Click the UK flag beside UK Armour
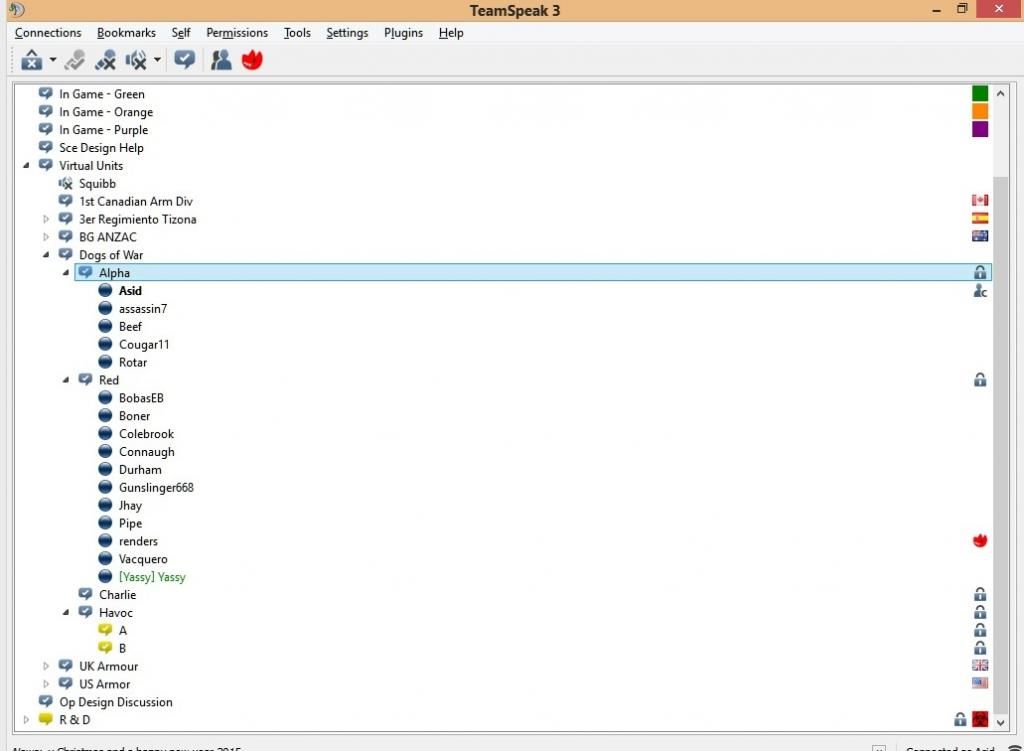Screen dimensions: 1024x751 pyautogui.click(x=980, y=666)
